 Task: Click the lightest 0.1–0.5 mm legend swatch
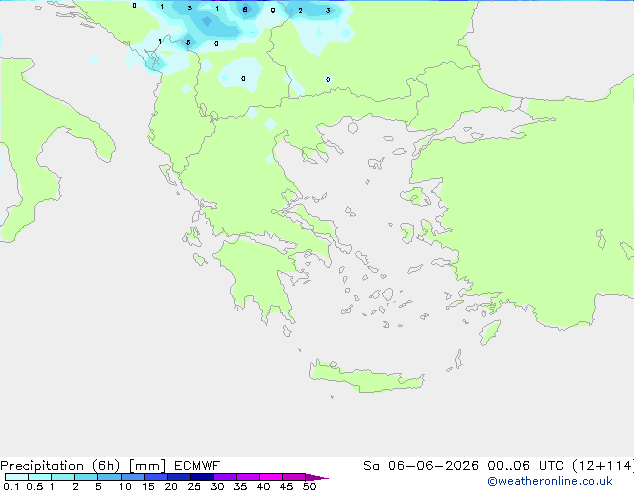click(x=17, y=477)
